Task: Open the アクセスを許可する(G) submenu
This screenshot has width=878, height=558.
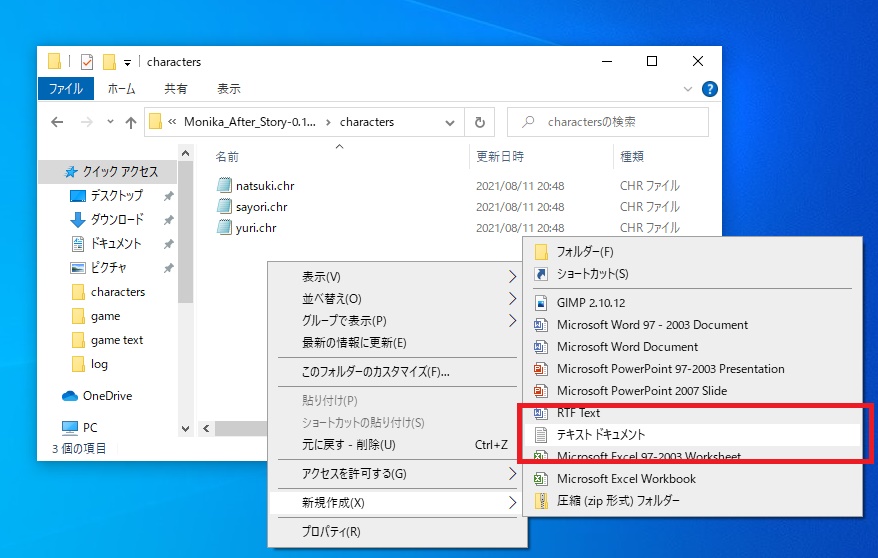Action: click(x=398, y=474)
